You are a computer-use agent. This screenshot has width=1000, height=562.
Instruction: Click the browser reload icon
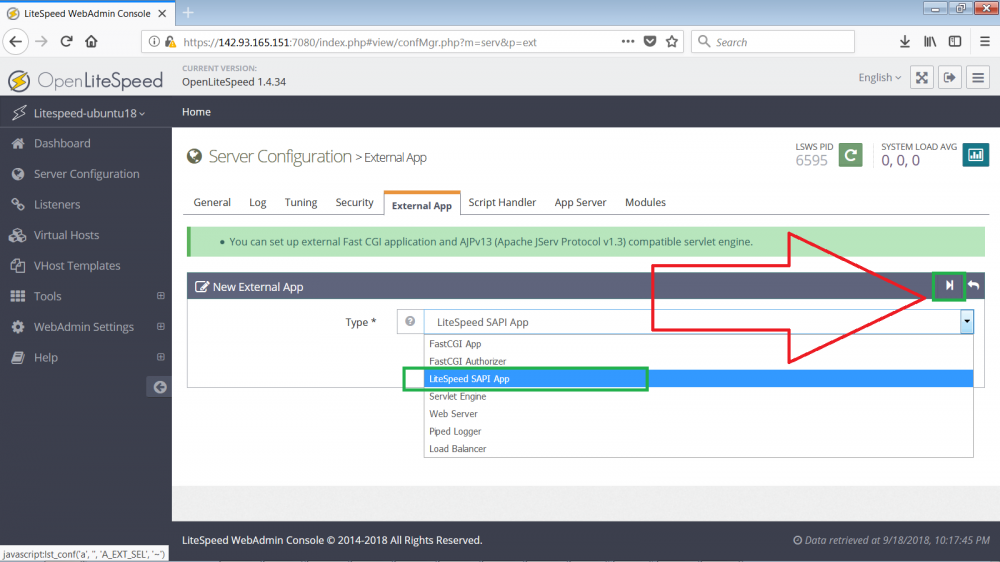(66, 41)
